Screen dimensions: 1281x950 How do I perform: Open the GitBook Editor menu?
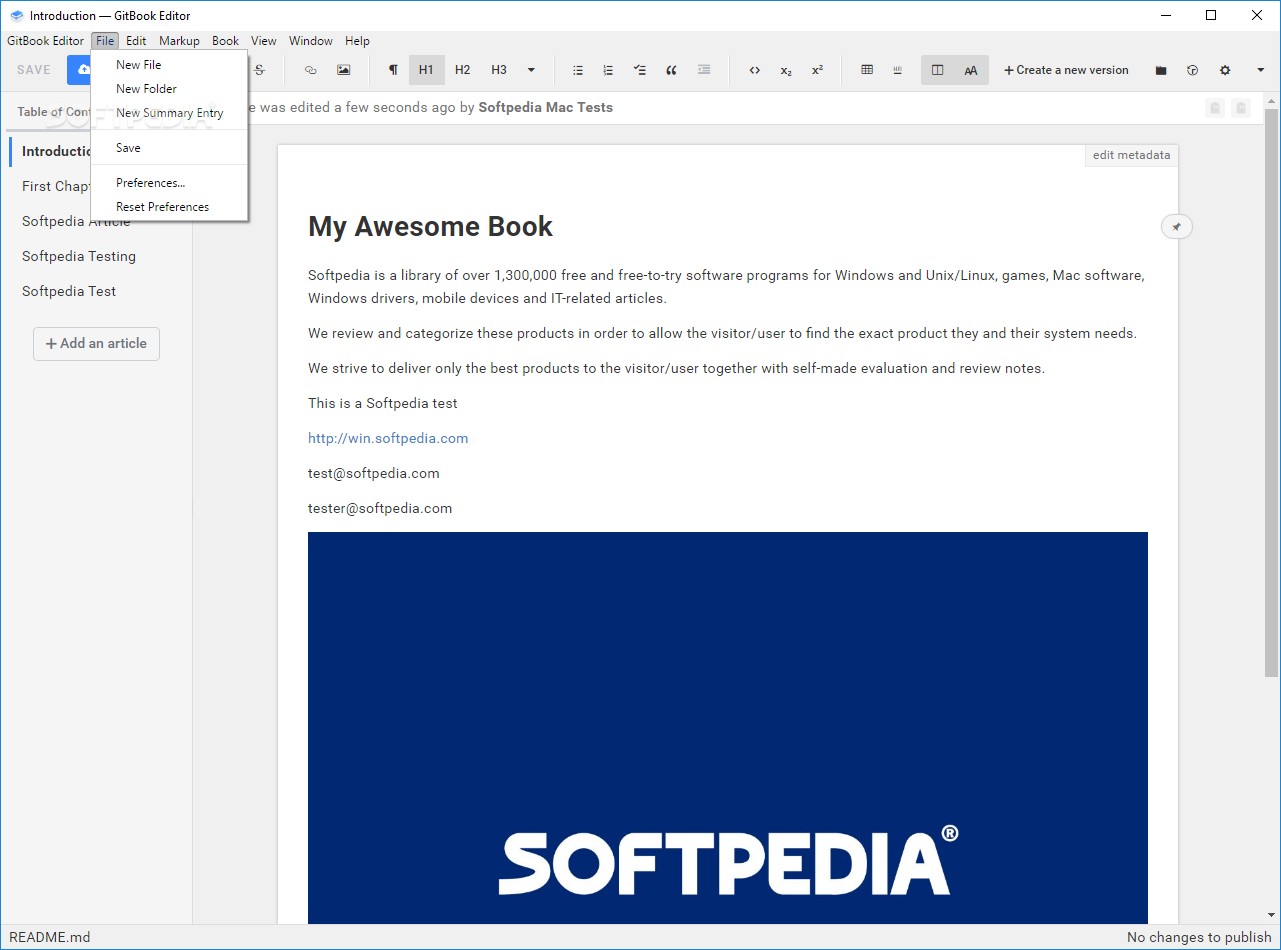point(46,41)
